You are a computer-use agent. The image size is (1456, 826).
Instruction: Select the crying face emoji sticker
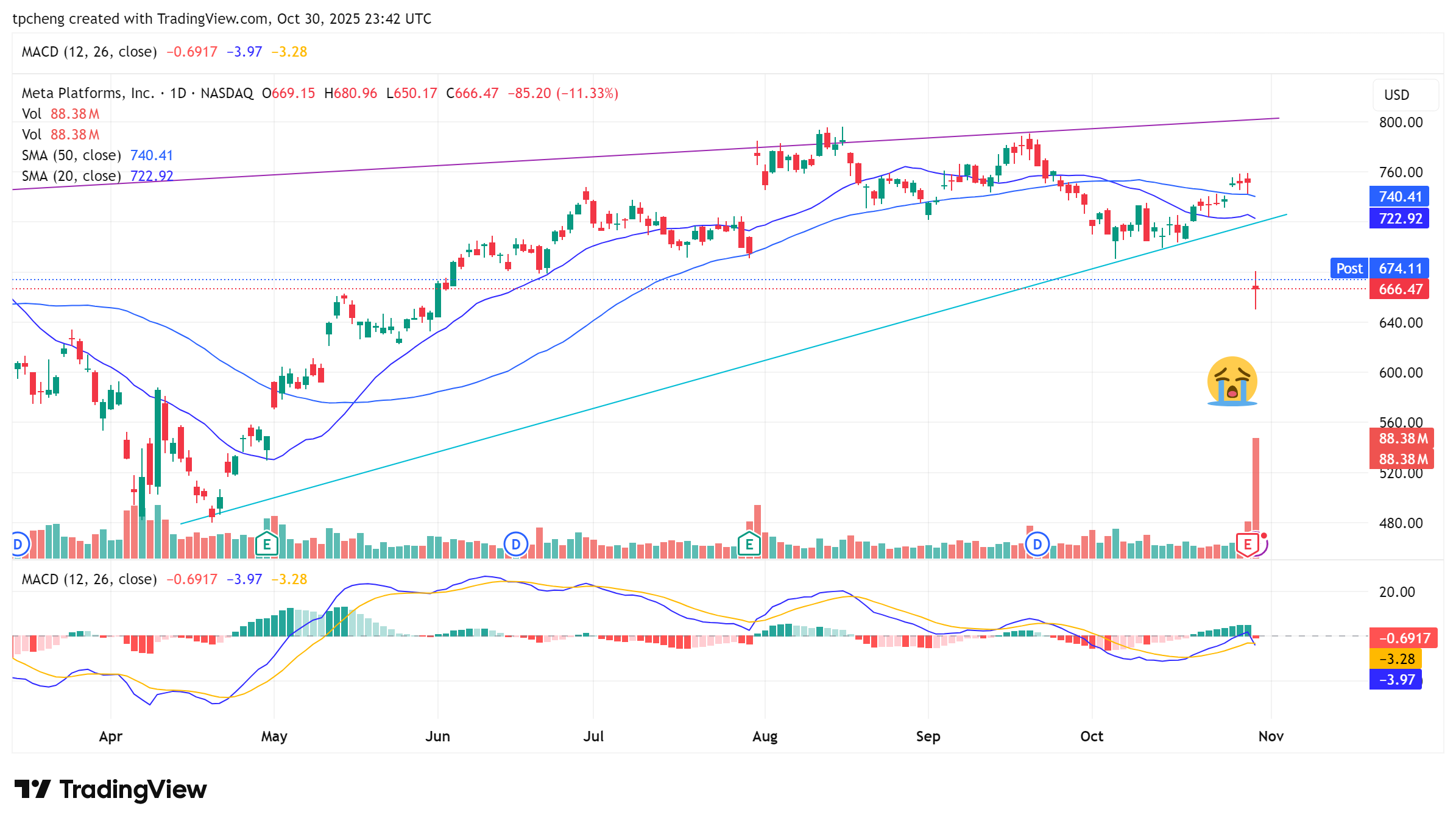[1232, 381]
